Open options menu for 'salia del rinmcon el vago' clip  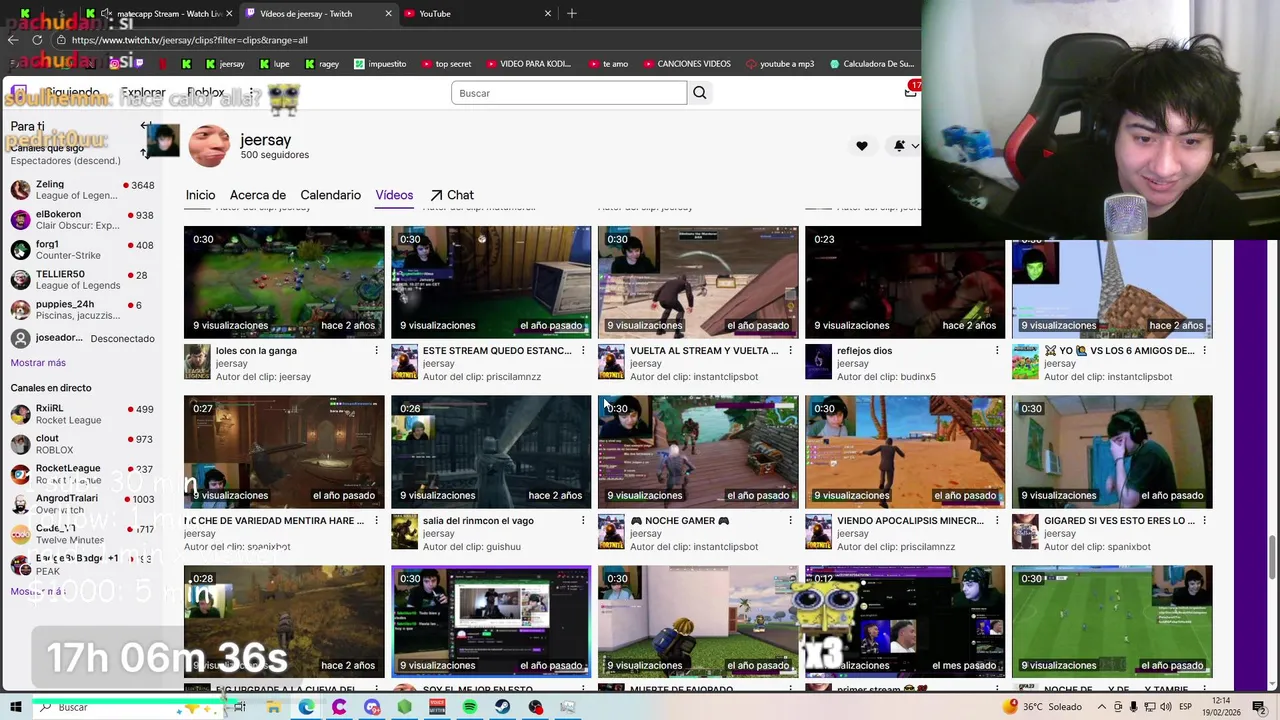pos(583,521)
